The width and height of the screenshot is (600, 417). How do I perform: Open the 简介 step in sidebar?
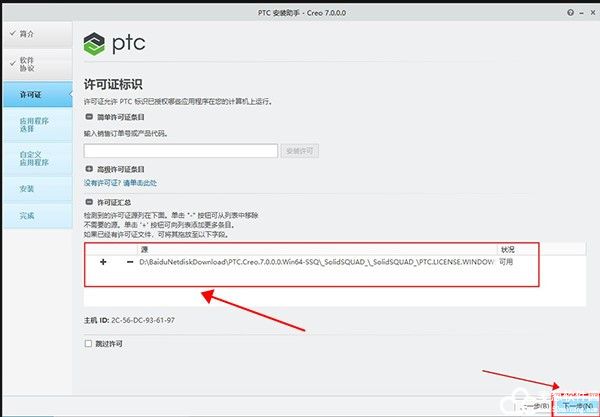38,34
